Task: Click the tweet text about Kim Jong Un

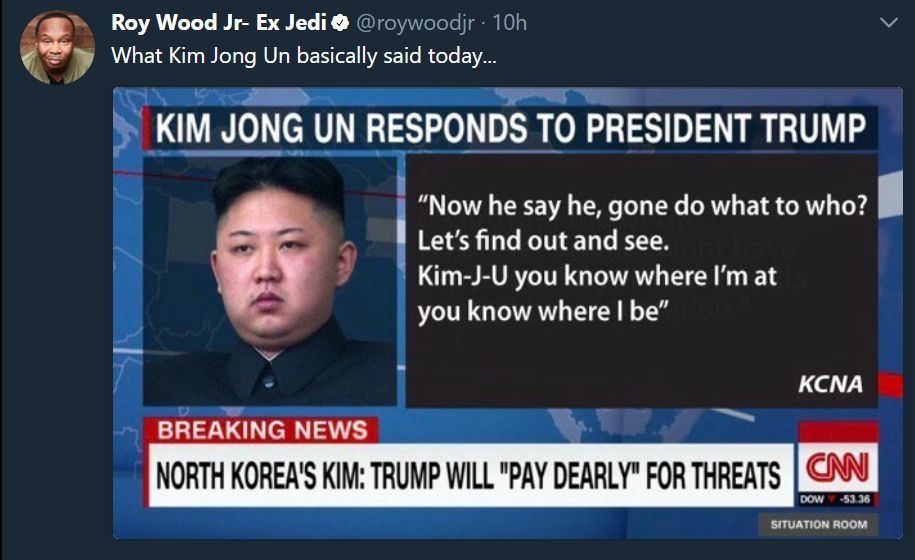Action: pyautogui.click(x=303, y=57)
